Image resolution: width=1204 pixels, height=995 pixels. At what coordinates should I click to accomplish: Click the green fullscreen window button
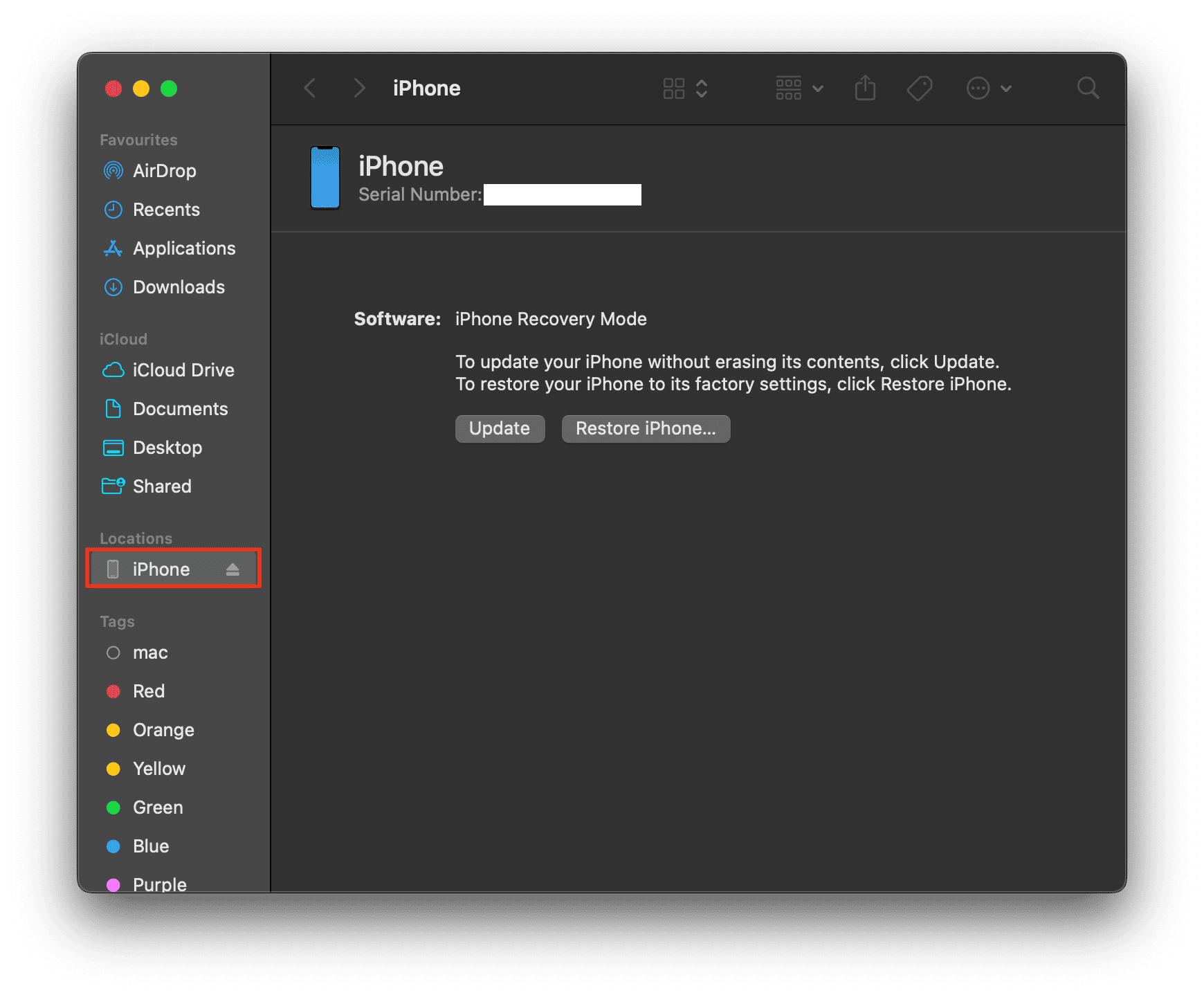point(169,89)
